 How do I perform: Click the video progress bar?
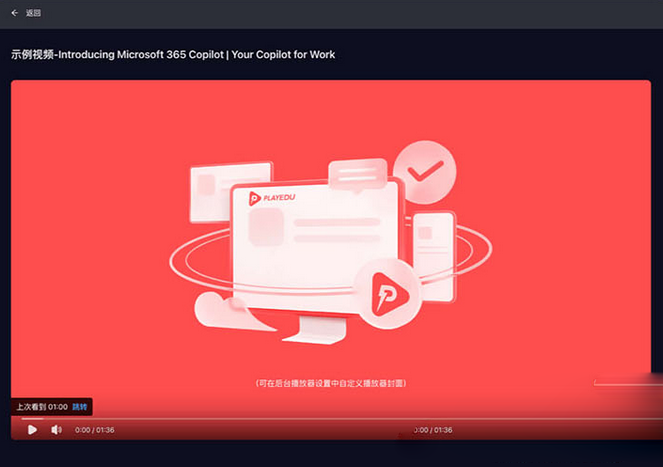330,418
